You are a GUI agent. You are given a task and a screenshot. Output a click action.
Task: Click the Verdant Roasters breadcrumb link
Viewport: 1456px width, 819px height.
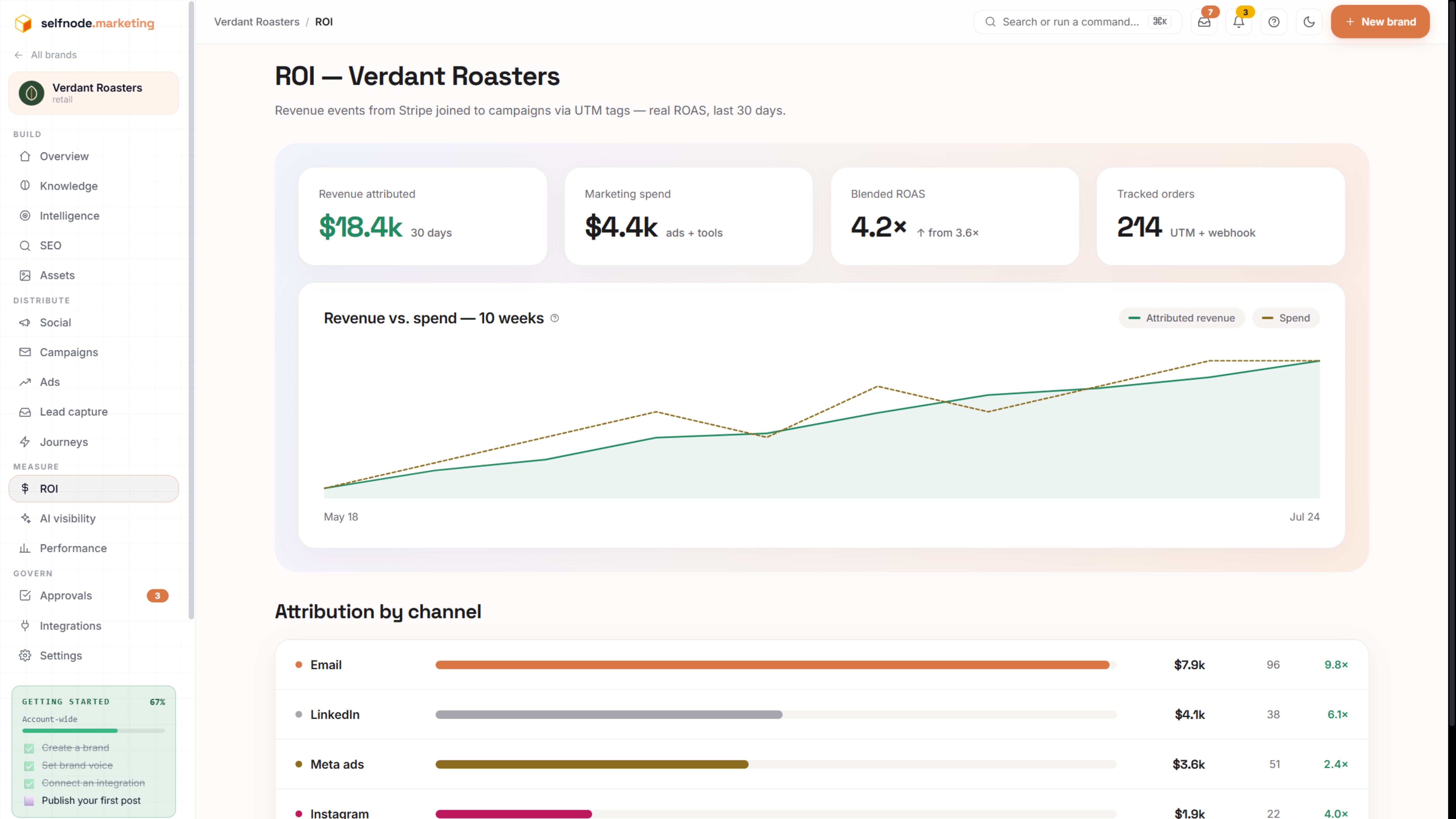[257, 21]
